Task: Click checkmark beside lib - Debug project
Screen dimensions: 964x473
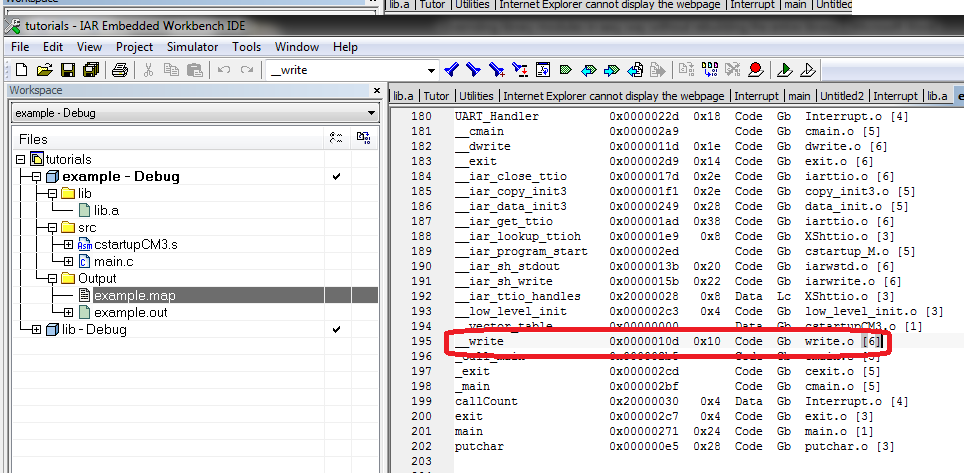Action: point(336,330)
